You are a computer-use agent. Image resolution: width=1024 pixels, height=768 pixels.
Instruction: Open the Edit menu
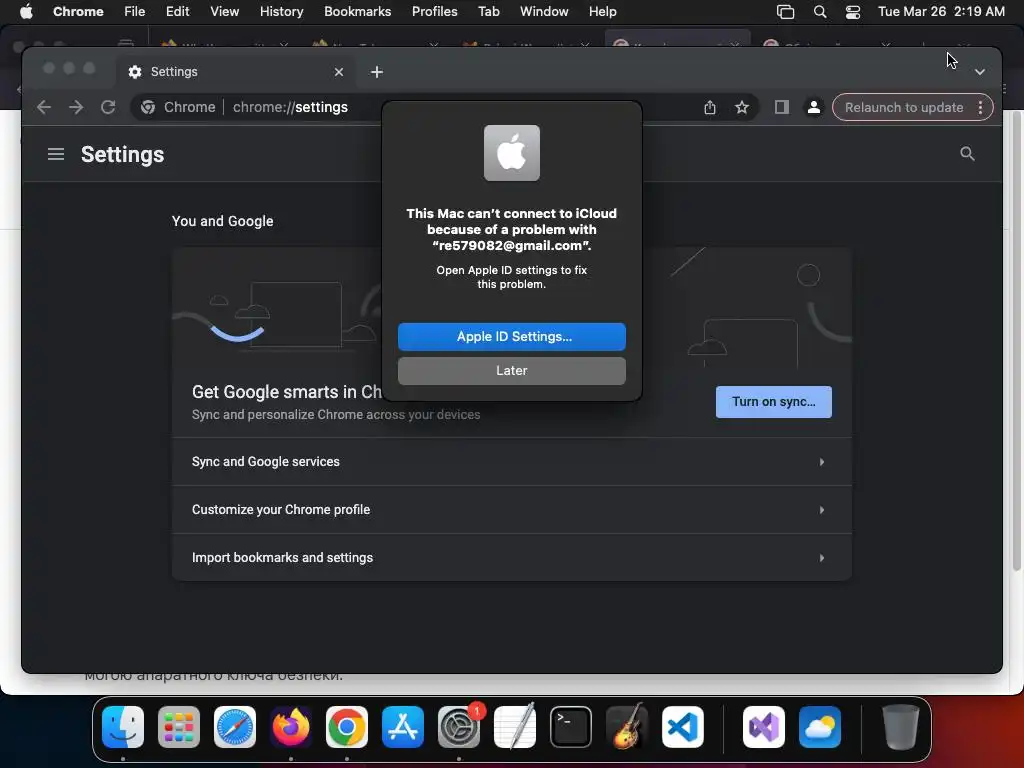click(178, 12)
